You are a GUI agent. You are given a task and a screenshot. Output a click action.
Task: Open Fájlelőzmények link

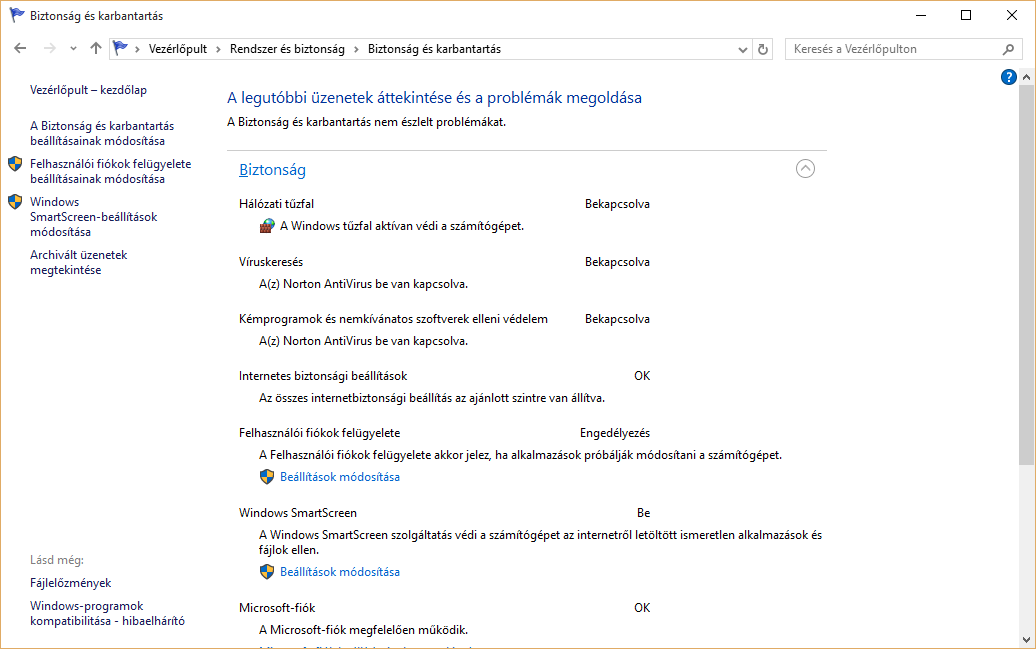pos(71,583)
